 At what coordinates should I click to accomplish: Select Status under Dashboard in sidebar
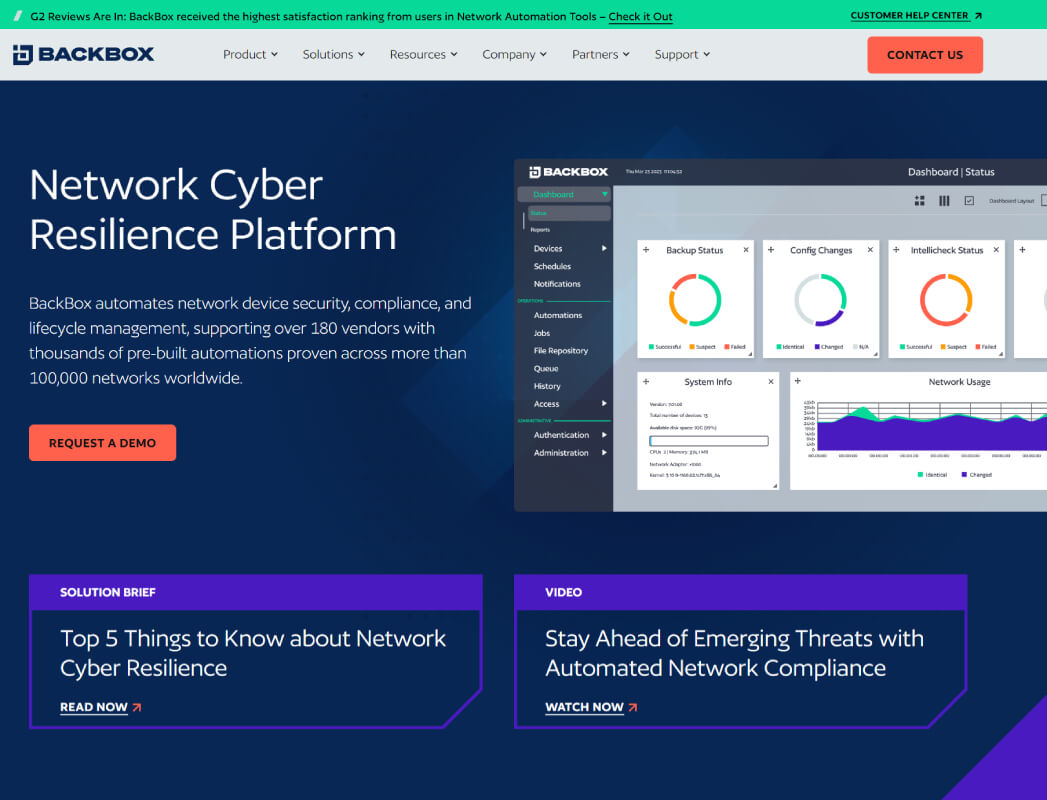569,213
